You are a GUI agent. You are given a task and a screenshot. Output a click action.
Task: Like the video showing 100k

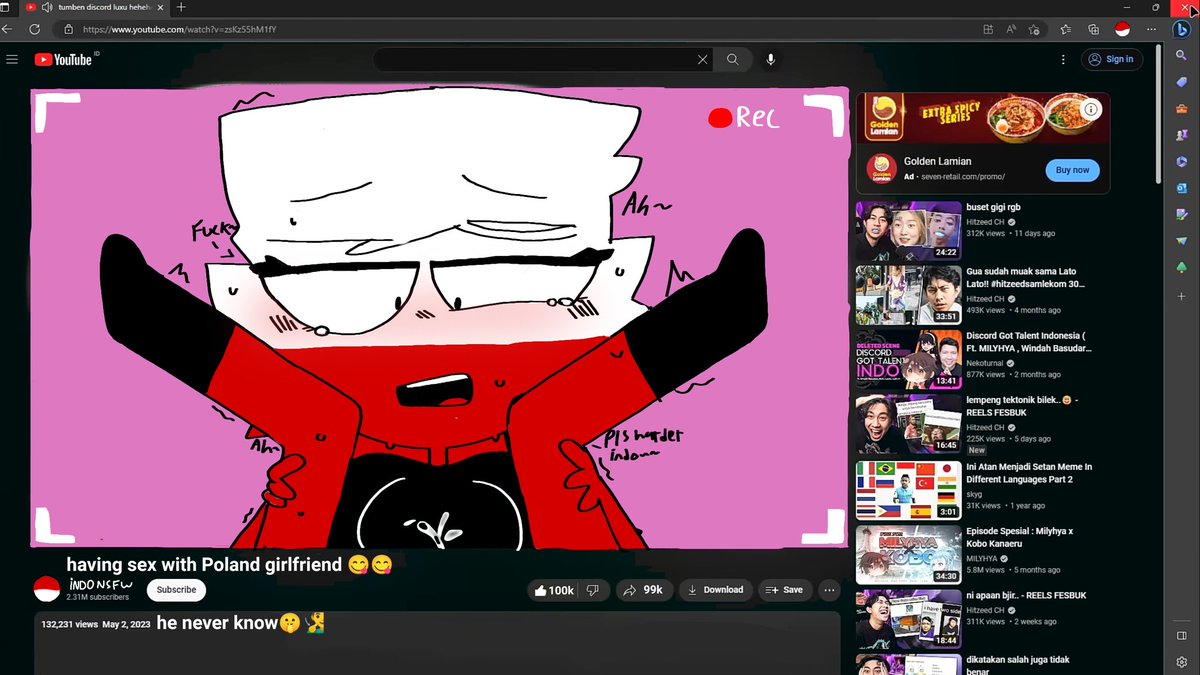553,590
